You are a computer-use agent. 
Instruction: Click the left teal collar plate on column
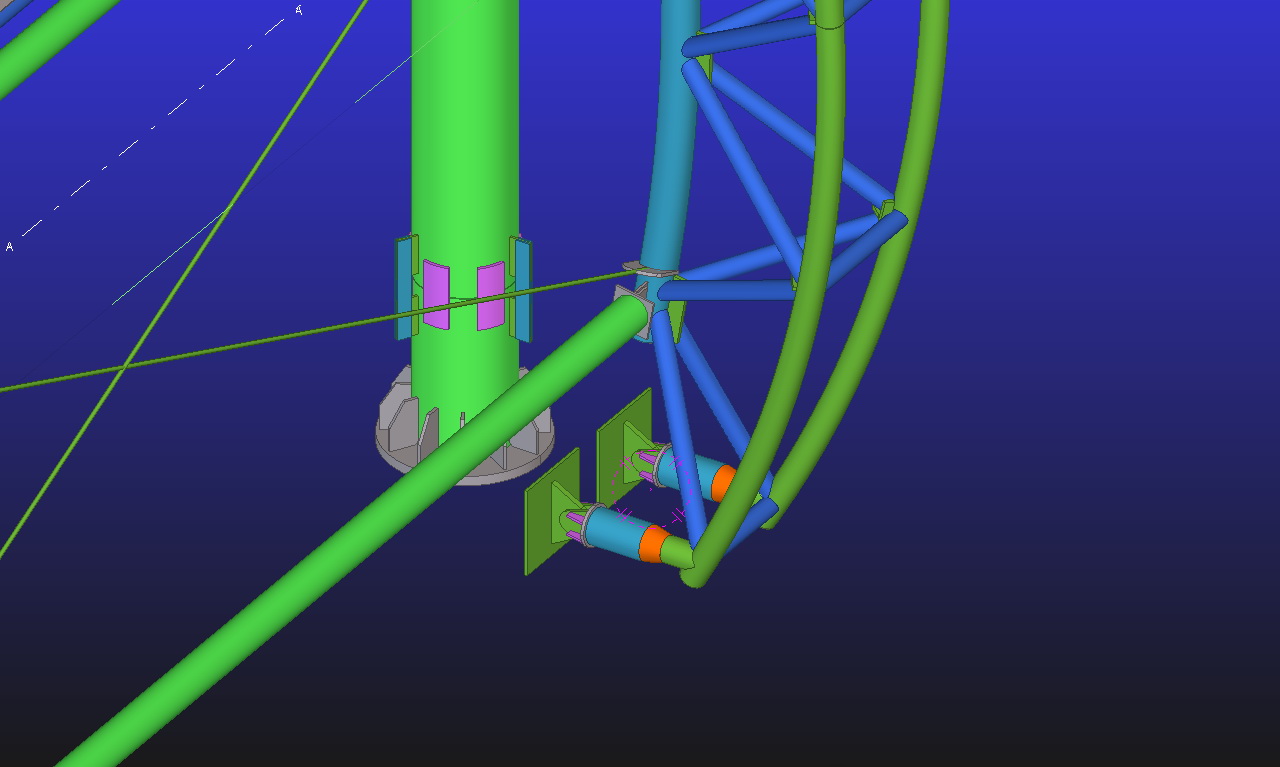point(403,290)
